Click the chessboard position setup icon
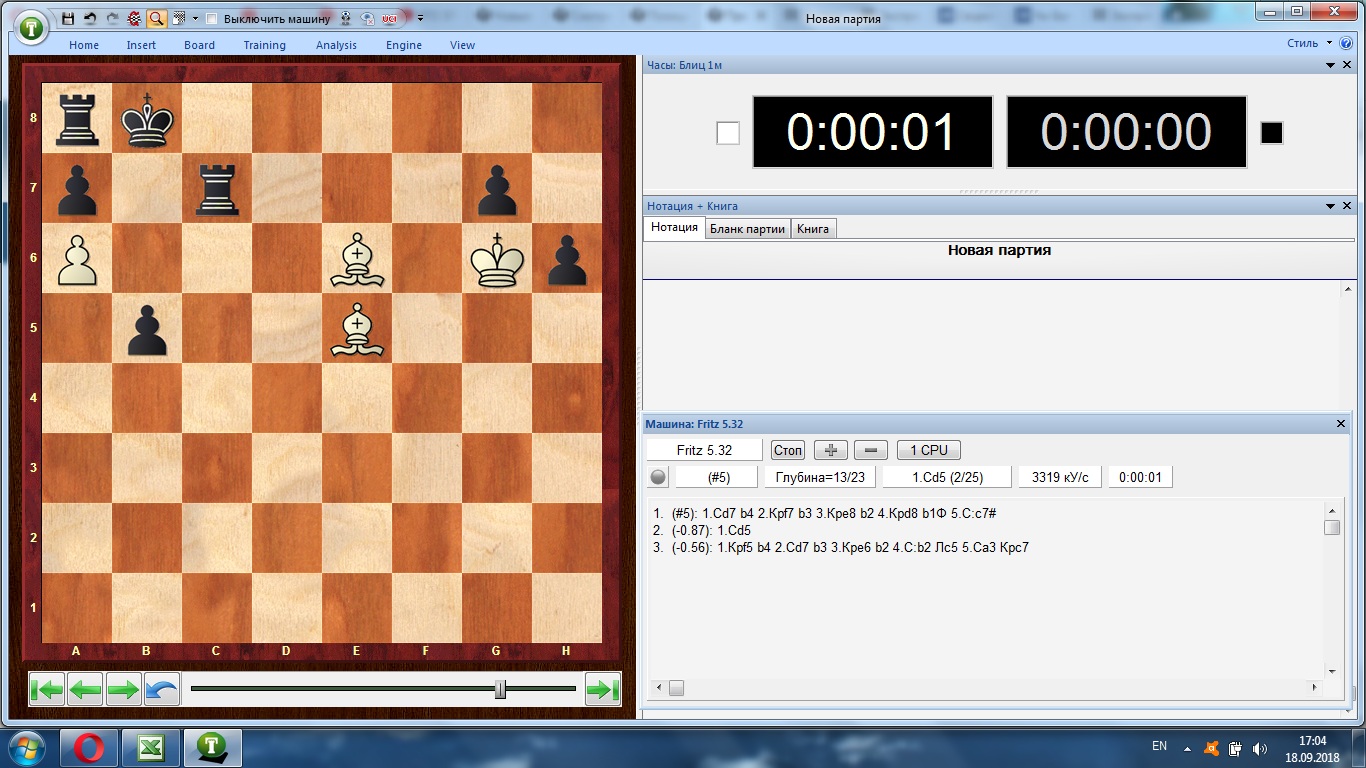The image size is (1366, 768). tap(178, 18)
